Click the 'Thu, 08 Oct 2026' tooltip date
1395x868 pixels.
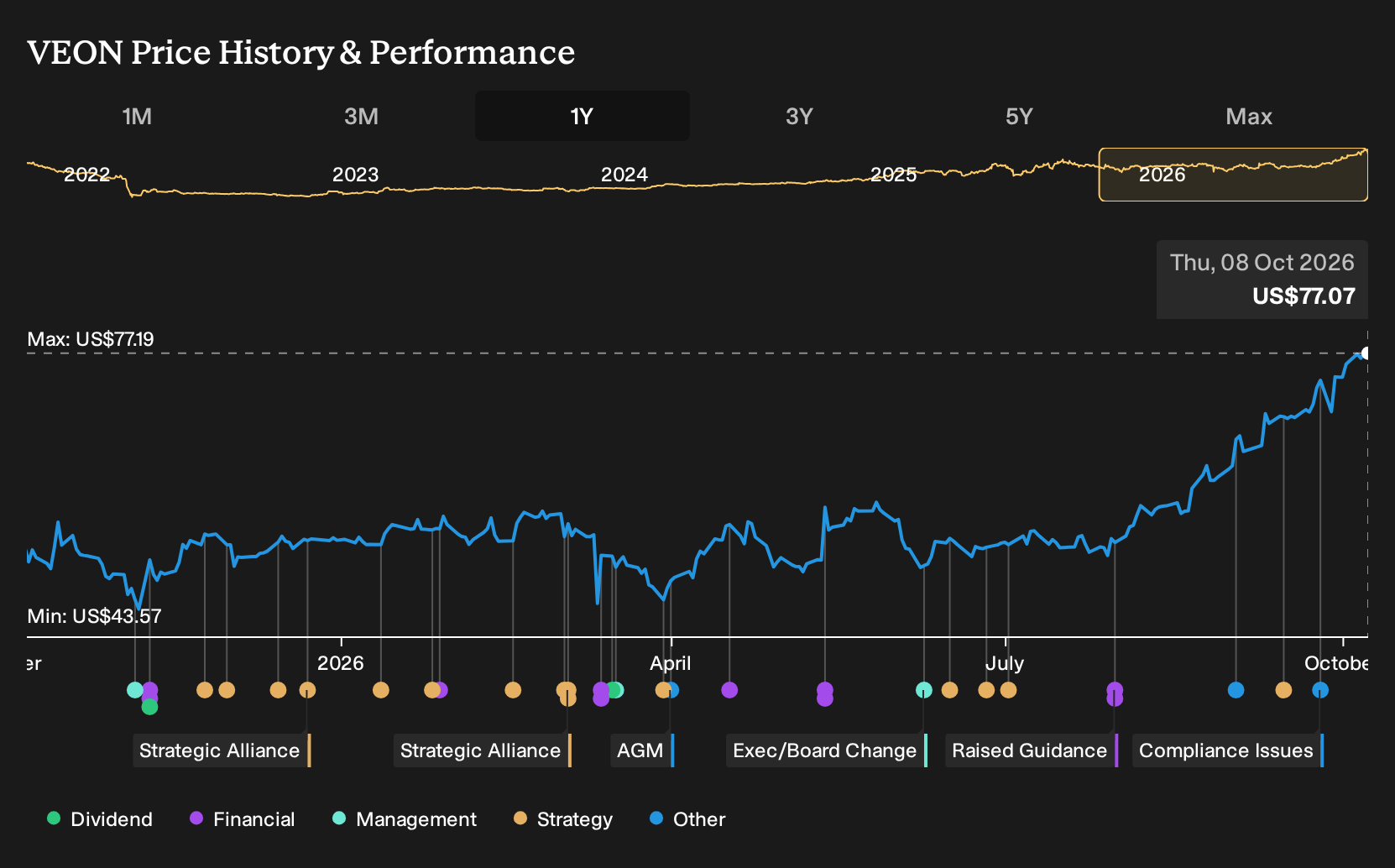(1262, 263)
